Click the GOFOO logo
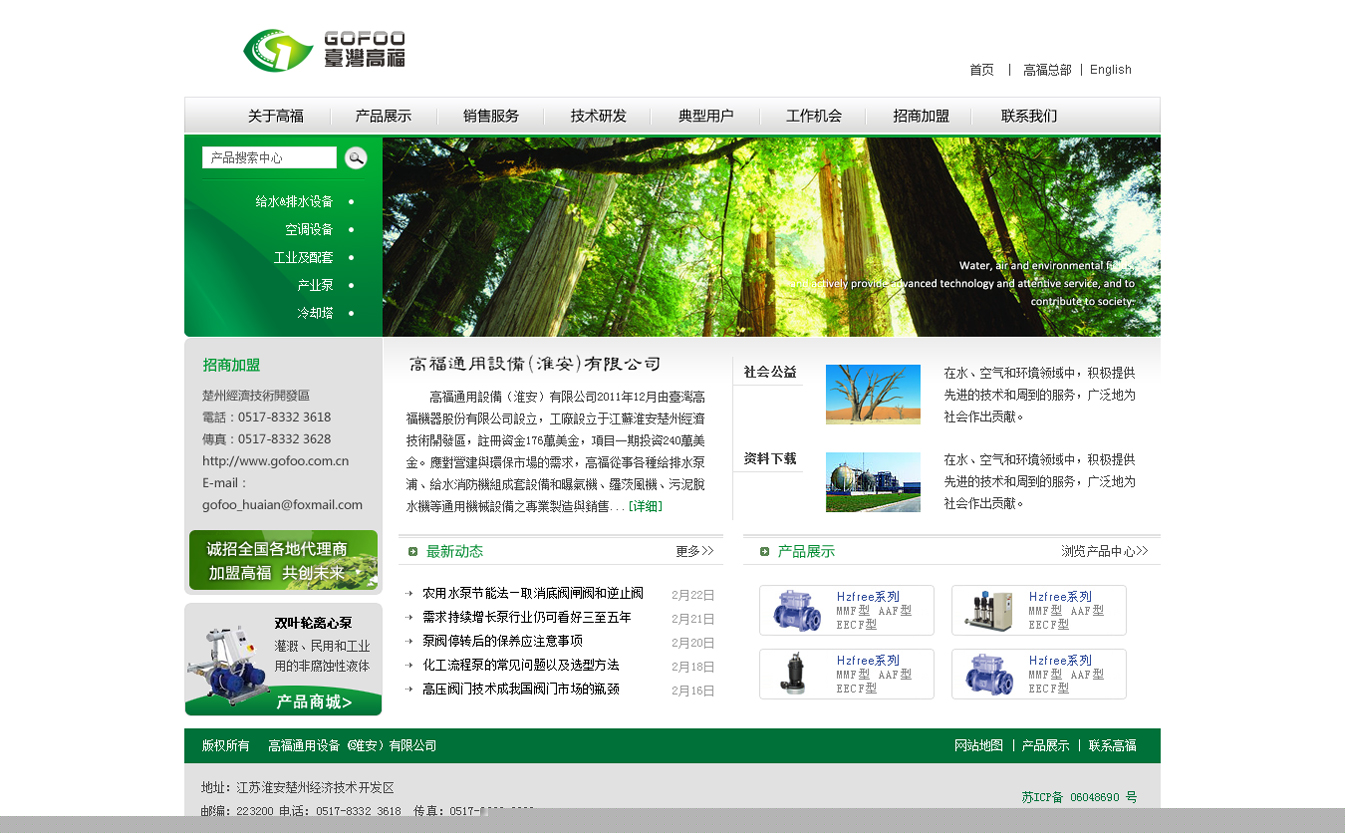The image size is (1345, 833). (x=324, y=50)
